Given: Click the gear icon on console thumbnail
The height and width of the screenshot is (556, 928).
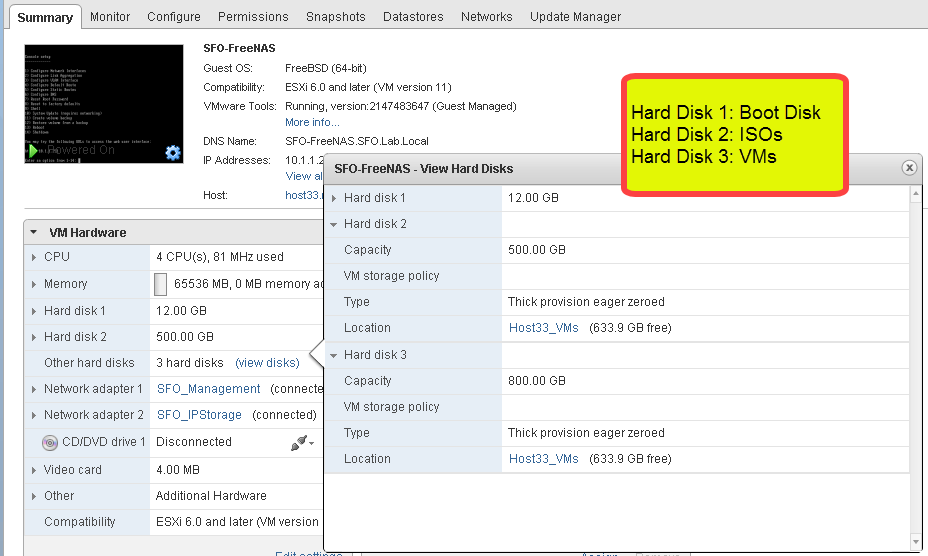Looking at the screenshot, I should click(x=173, y=152).
